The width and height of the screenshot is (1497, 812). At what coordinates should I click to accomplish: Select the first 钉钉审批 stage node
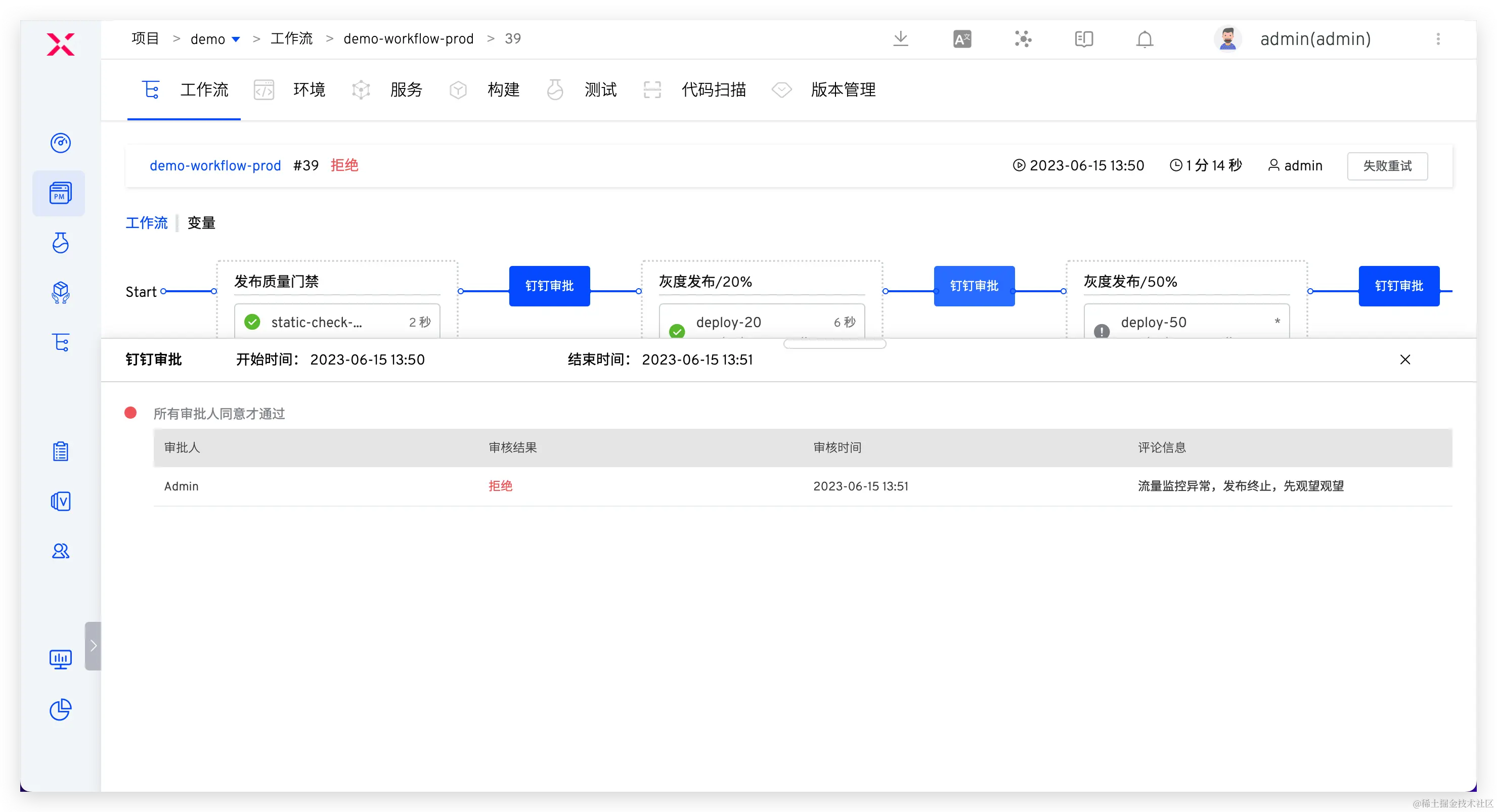tap(549, 286)
